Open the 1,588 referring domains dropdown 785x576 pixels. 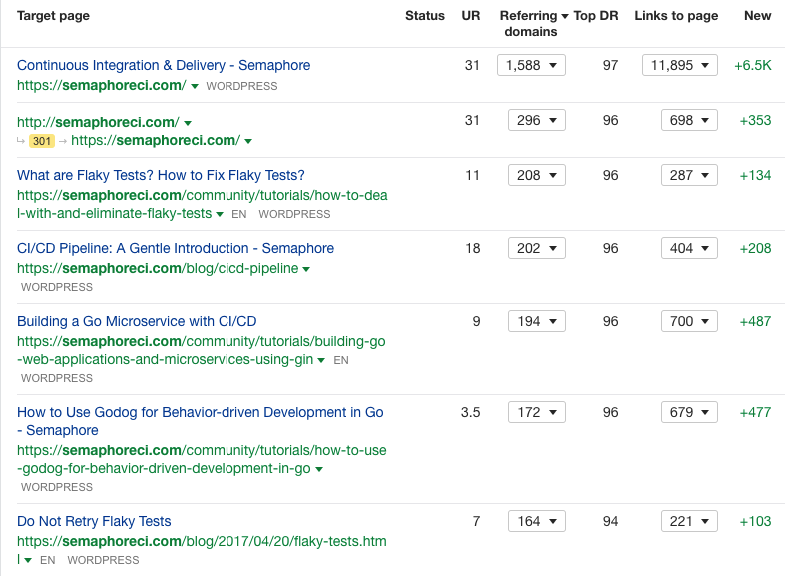[531, 65]
